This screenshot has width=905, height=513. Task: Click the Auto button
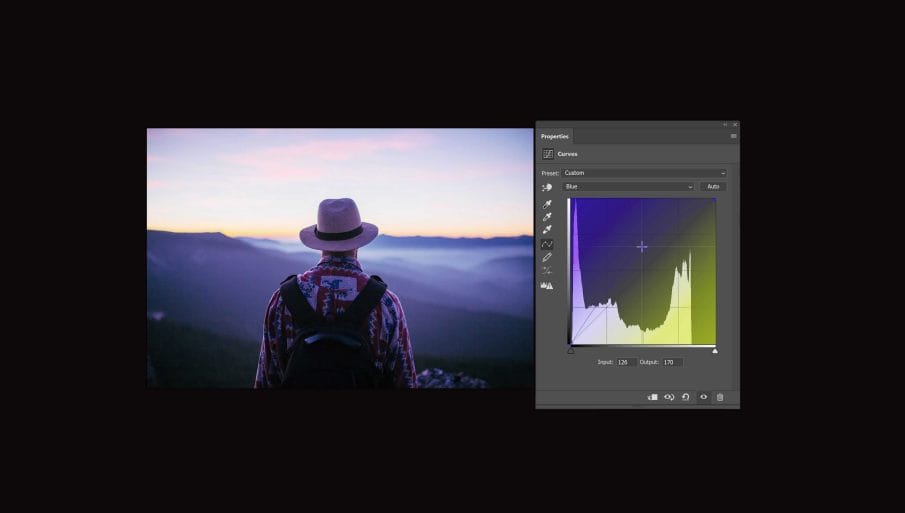pos(713,187)
